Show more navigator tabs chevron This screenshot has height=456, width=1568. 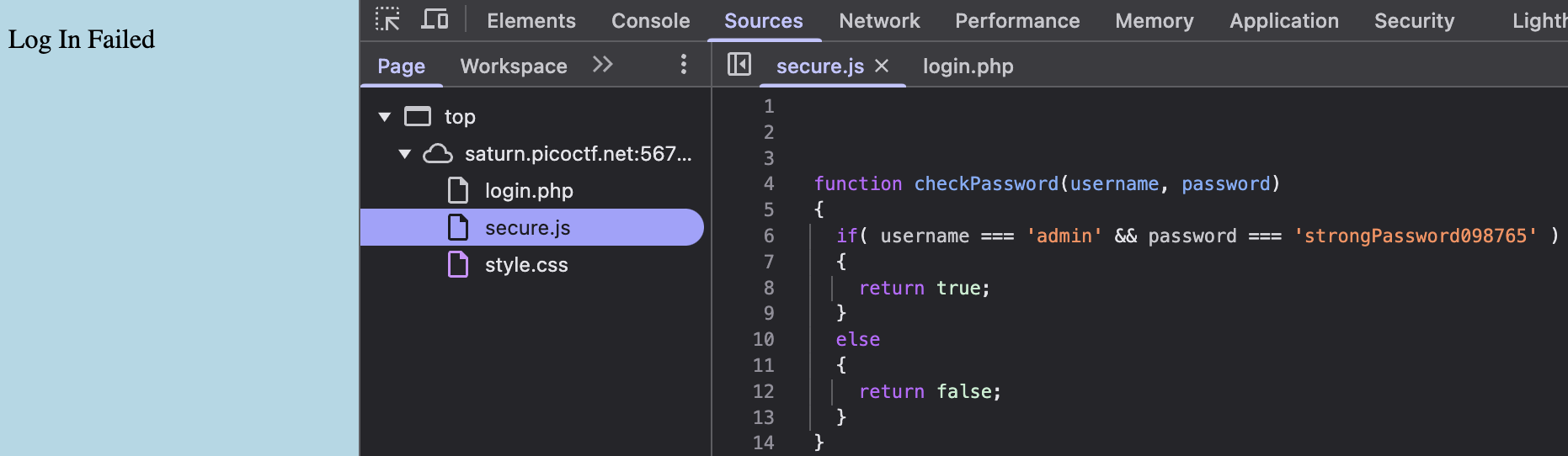tap(602, 65)
